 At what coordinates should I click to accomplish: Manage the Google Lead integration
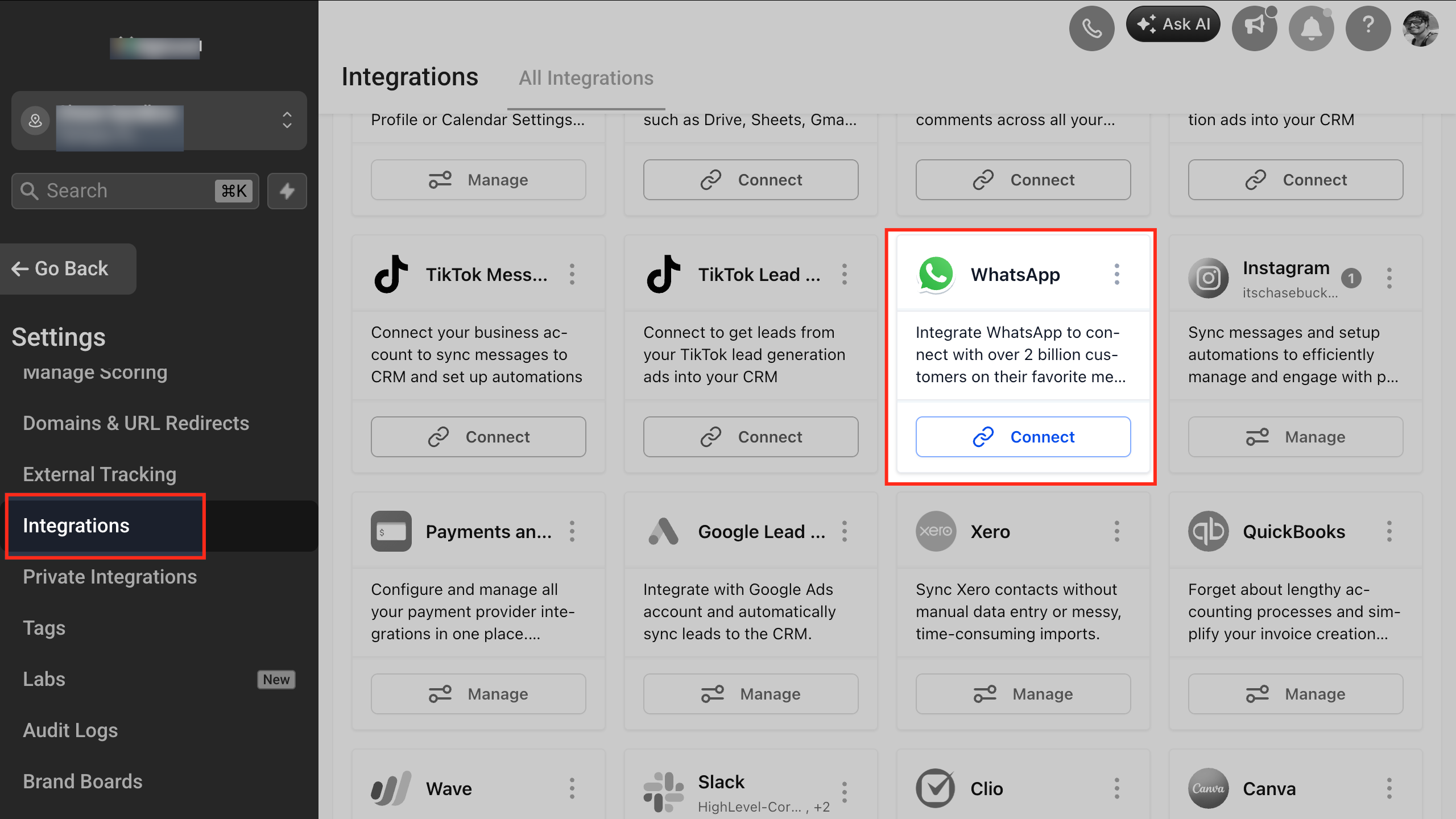(x=751, y=694)
